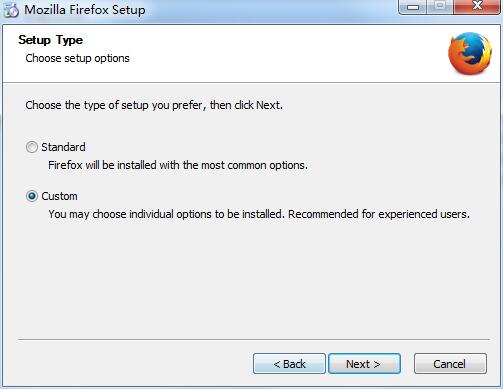Click the 'Choose the type of setup' instruction
Image resolution: width=503 pixels, height=389 pixels.
[154, 105]
